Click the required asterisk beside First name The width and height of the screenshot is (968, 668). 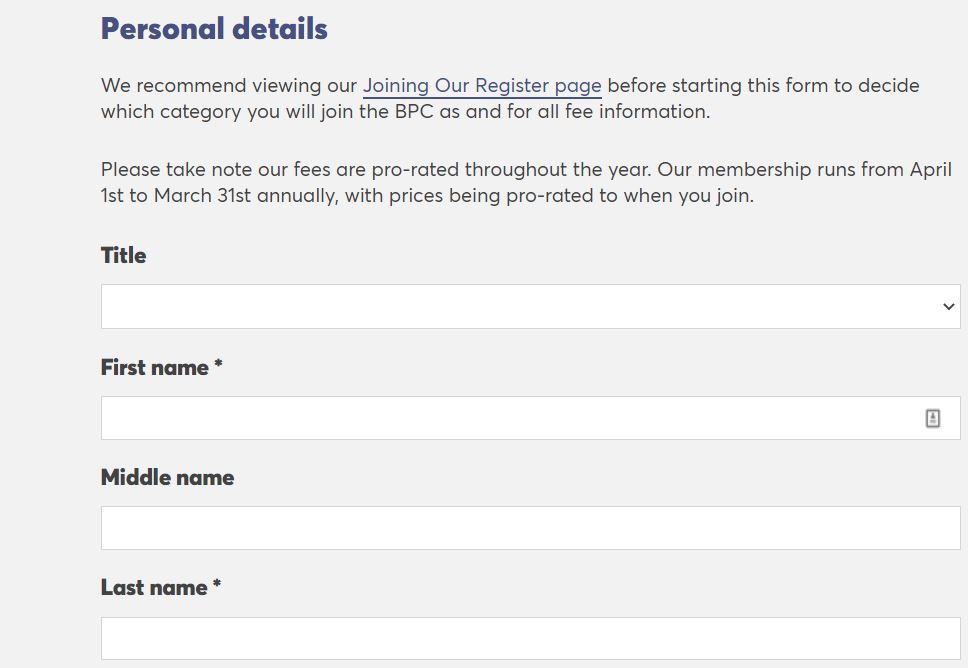(x=218, y=367)
